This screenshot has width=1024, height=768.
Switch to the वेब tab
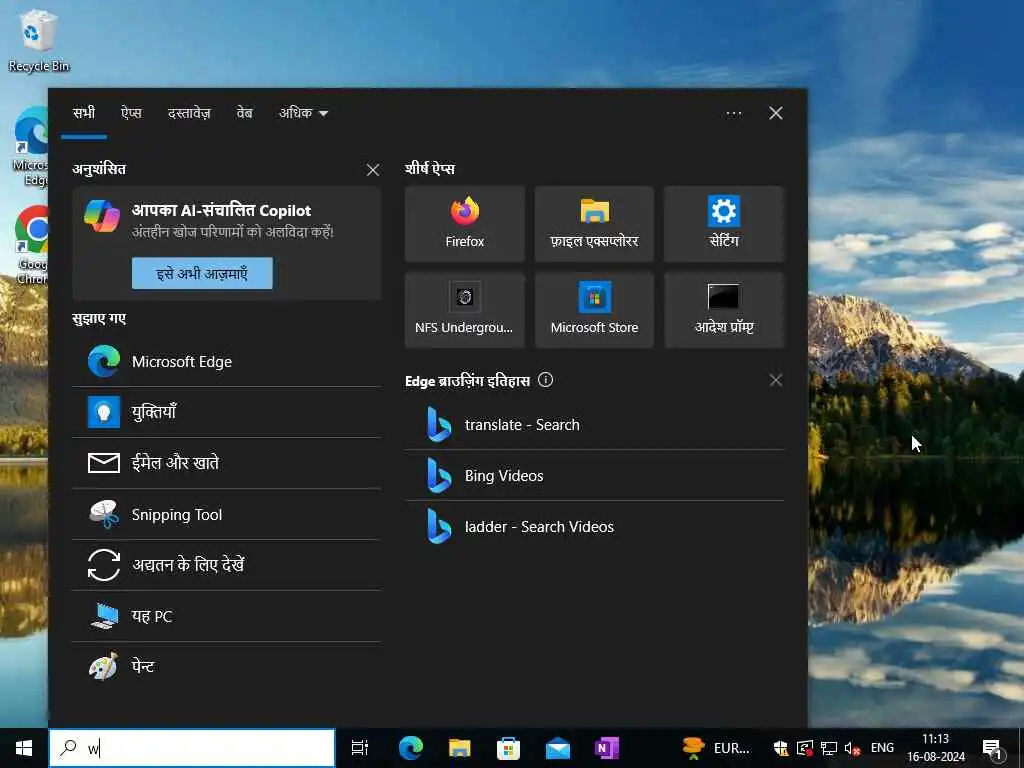[x=244, y=114]
